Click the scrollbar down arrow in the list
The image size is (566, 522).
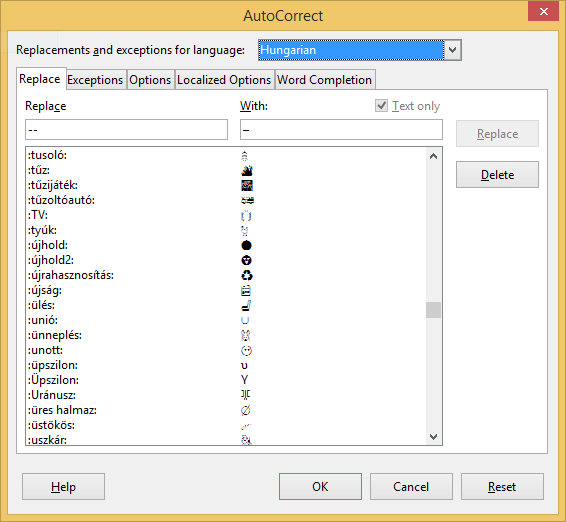[x=434, y=437]
